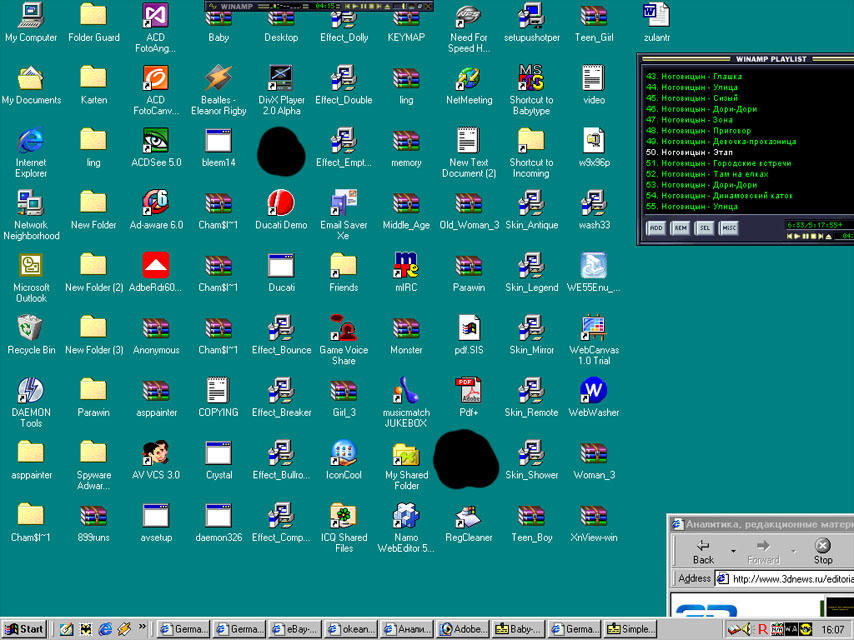The height and width of the screenshot is (640, 854).
Task: Switch to the Baby taskbar window
Action: click(518, 629)
